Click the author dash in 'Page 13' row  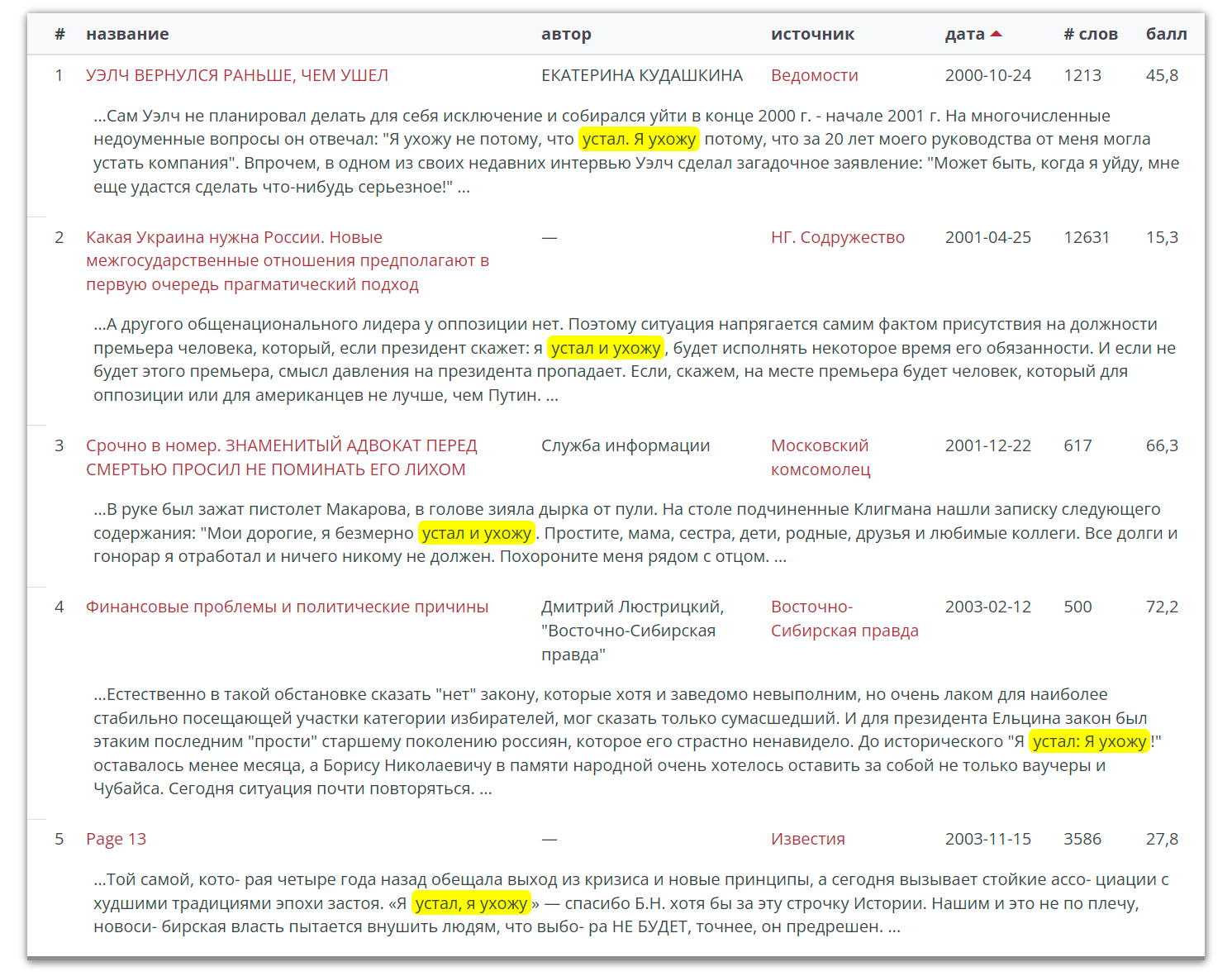tap(549, 839)
